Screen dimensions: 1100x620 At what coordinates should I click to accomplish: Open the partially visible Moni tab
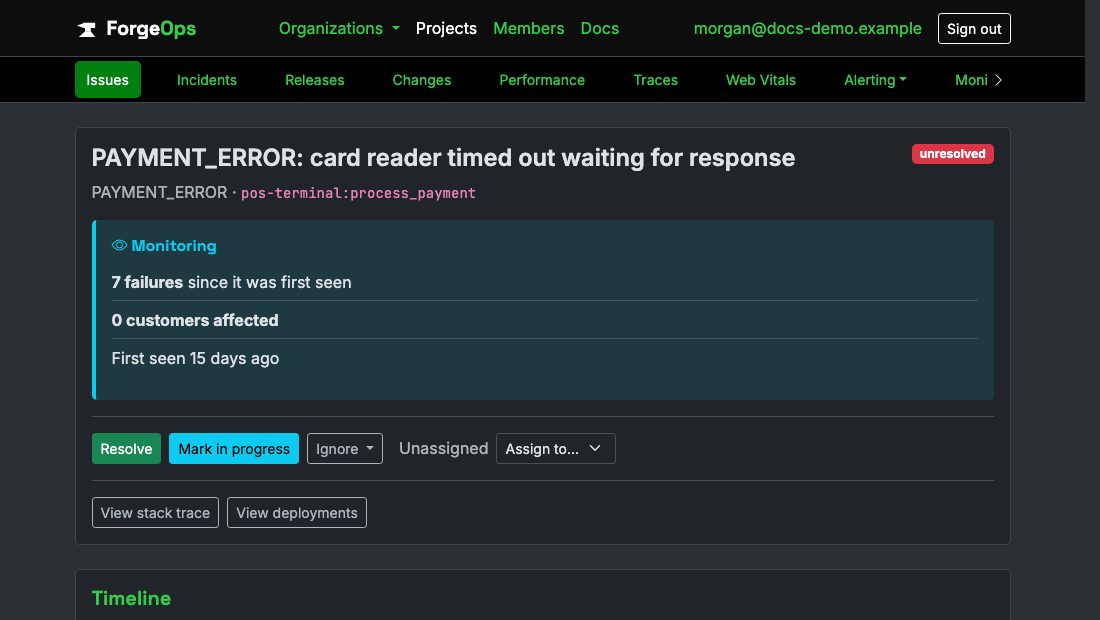tap(971, 80)
